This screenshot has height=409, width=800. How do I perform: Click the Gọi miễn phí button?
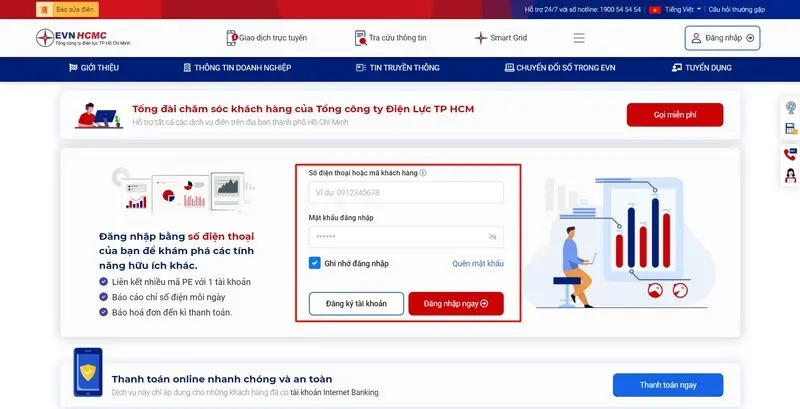tap(675, 115)
